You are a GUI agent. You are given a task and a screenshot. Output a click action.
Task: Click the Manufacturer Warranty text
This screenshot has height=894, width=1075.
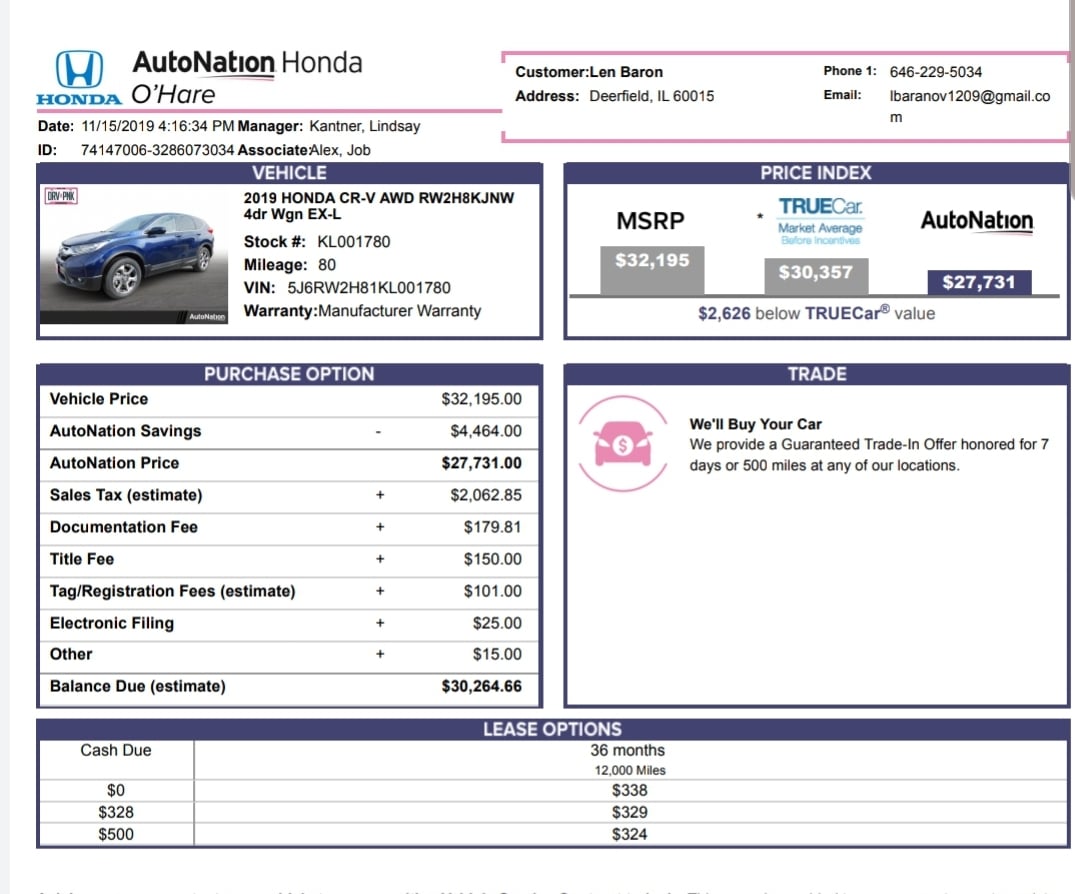point(400,311)
